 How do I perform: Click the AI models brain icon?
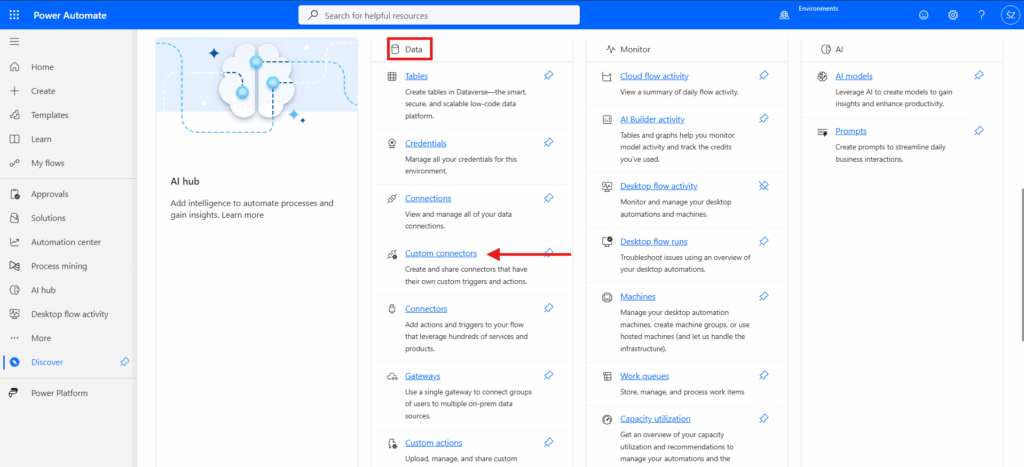point(822,76)
